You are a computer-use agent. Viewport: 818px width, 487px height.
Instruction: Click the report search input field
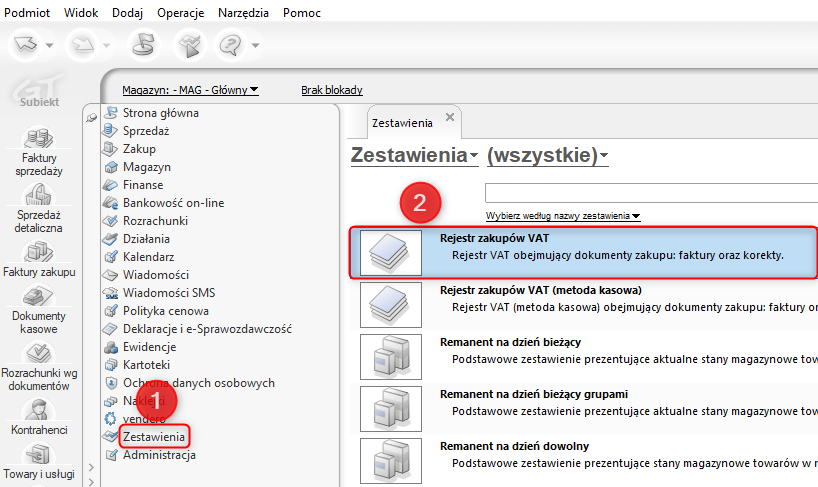click(651, 193)
